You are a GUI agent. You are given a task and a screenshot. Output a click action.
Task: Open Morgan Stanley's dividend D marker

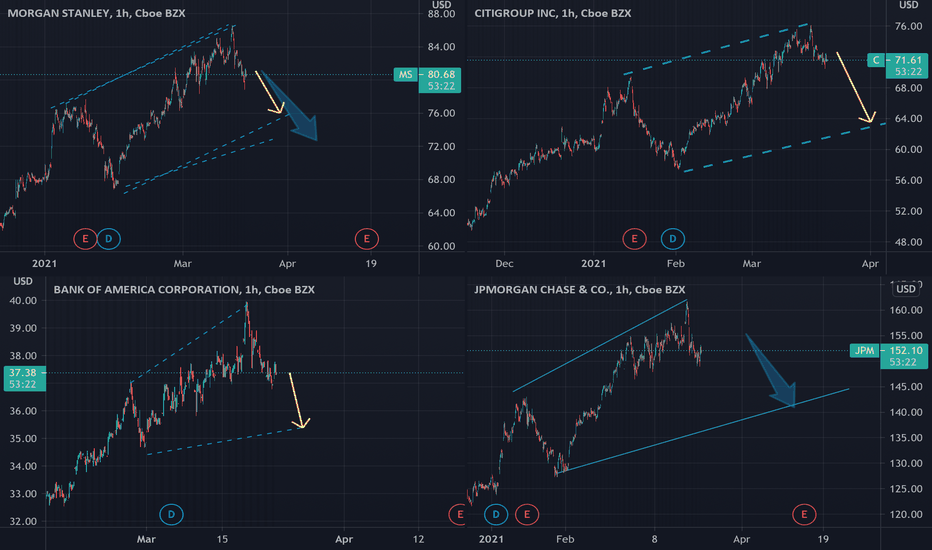[108, 239]
